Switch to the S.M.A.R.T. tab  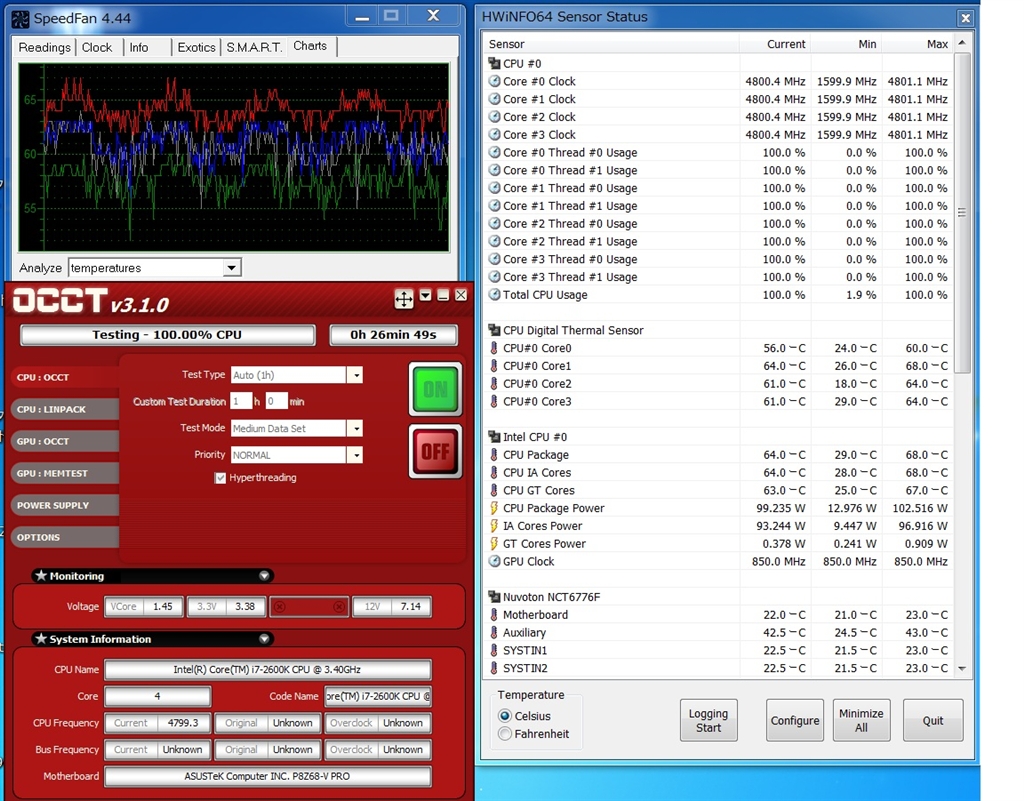tap(253, 47)
